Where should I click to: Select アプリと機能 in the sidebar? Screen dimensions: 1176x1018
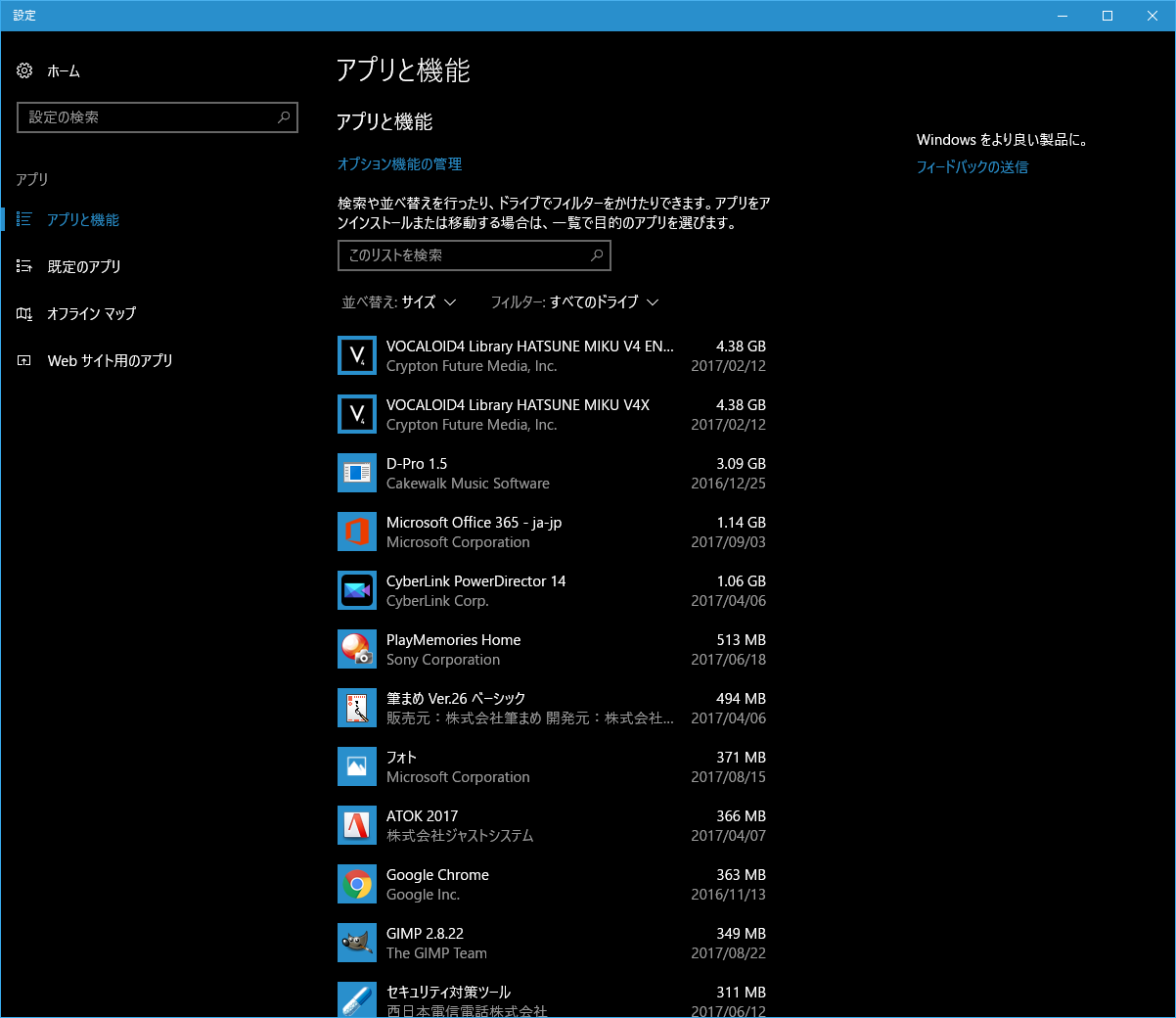(83, 219)
